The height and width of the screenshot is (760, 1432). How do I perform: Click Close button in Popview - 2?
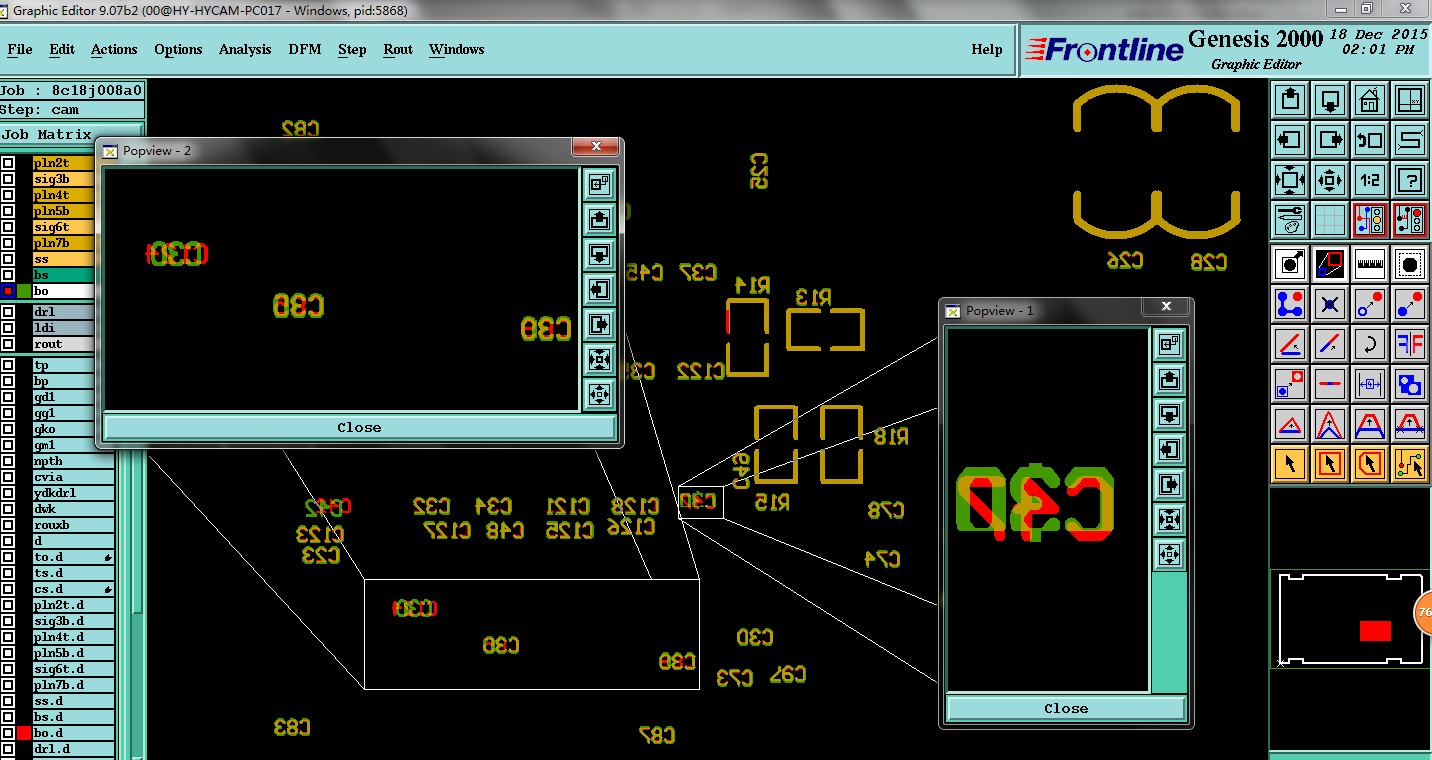click(359, 427)
